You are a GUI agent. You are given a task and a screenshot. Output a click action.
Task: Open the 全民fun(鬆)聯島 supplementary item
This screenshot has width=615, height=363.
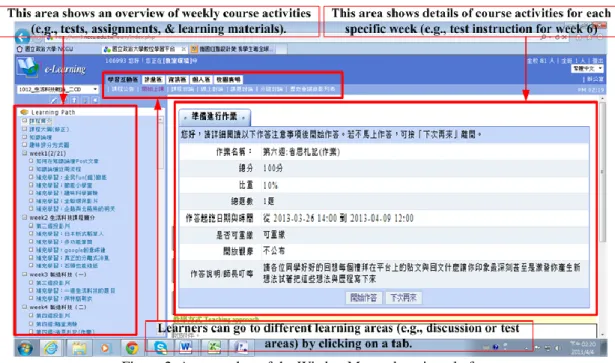point(71,177)
